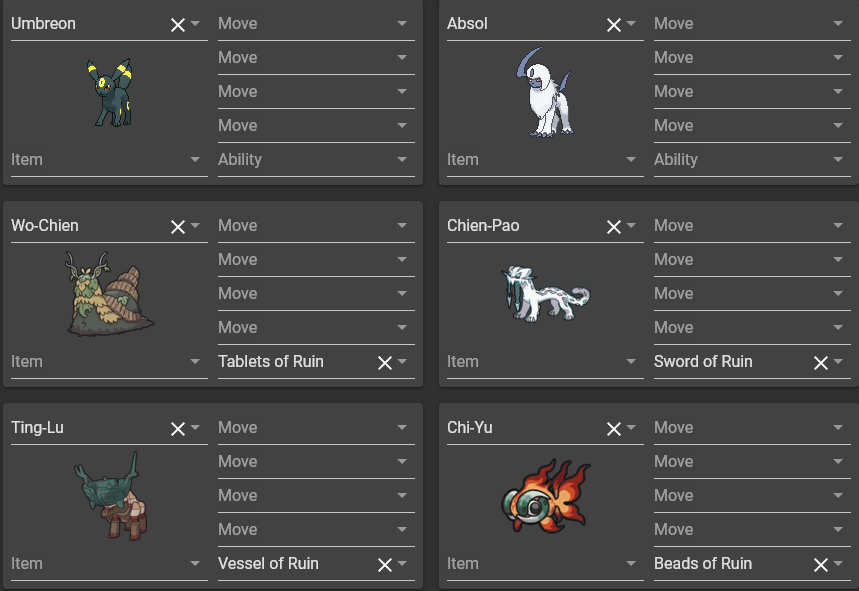Open Umbreon's Ability dropdown
Screen dimensions: 859x591
[316, 160]
